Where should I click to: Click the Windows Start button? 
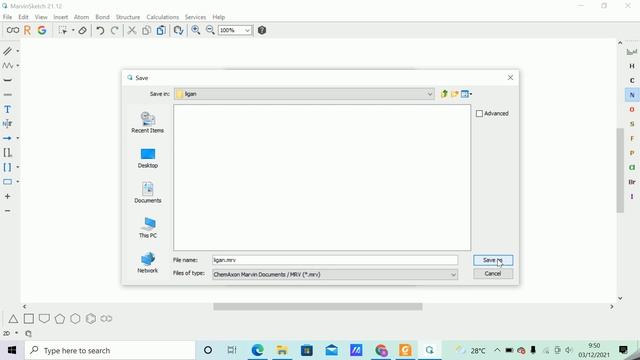point(12,350)
